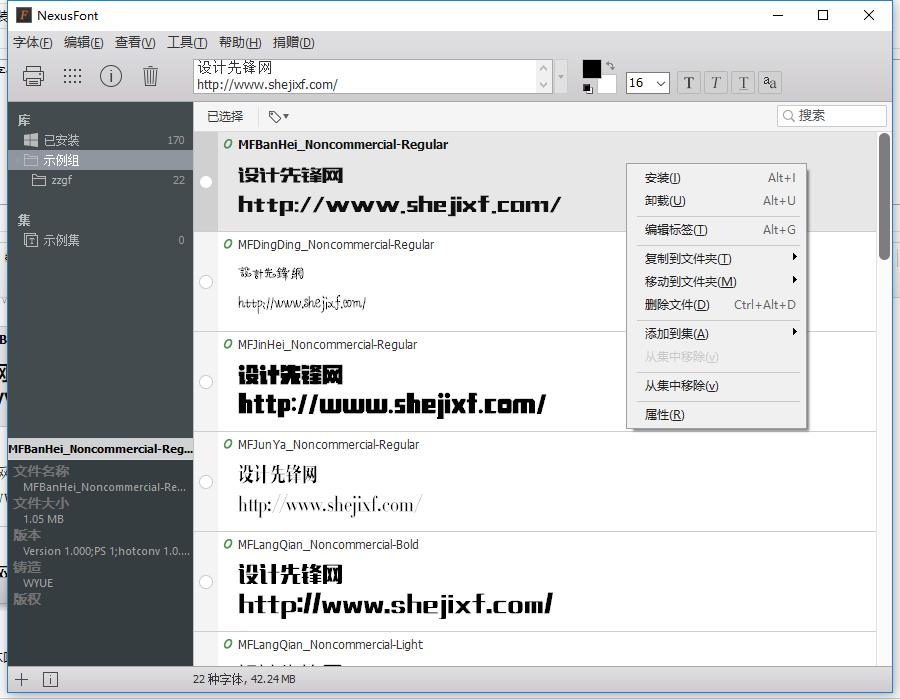Toggle bold text style button
Screen dimensions: 900x700
click(x=688, y=83)
